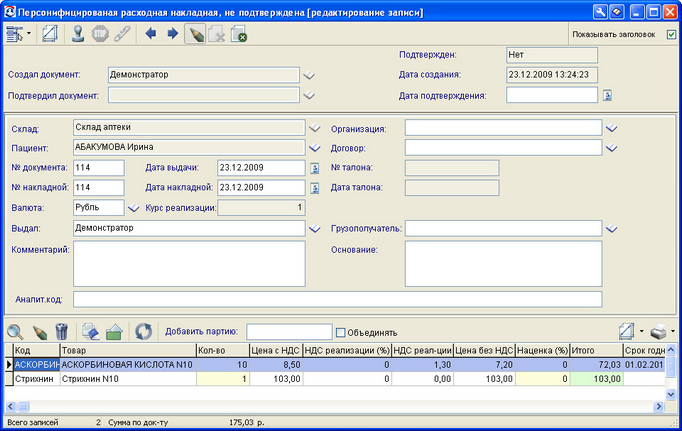Go to next record with right arrow
Viewport: 682px width, 431px height.
pos(173,33)
